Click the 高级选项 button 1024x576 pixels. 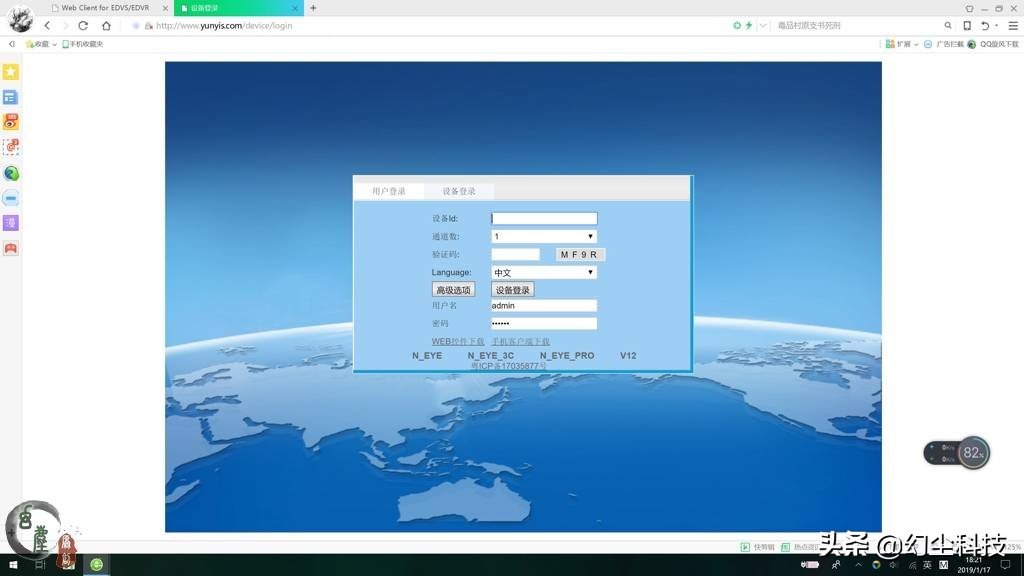click(454, 289)
